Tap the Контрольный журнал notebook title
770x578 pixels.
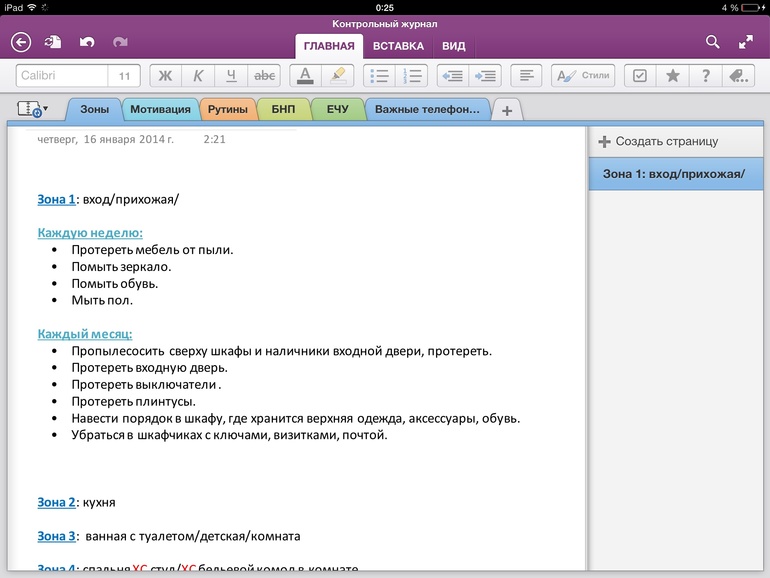tap(385, 24)
